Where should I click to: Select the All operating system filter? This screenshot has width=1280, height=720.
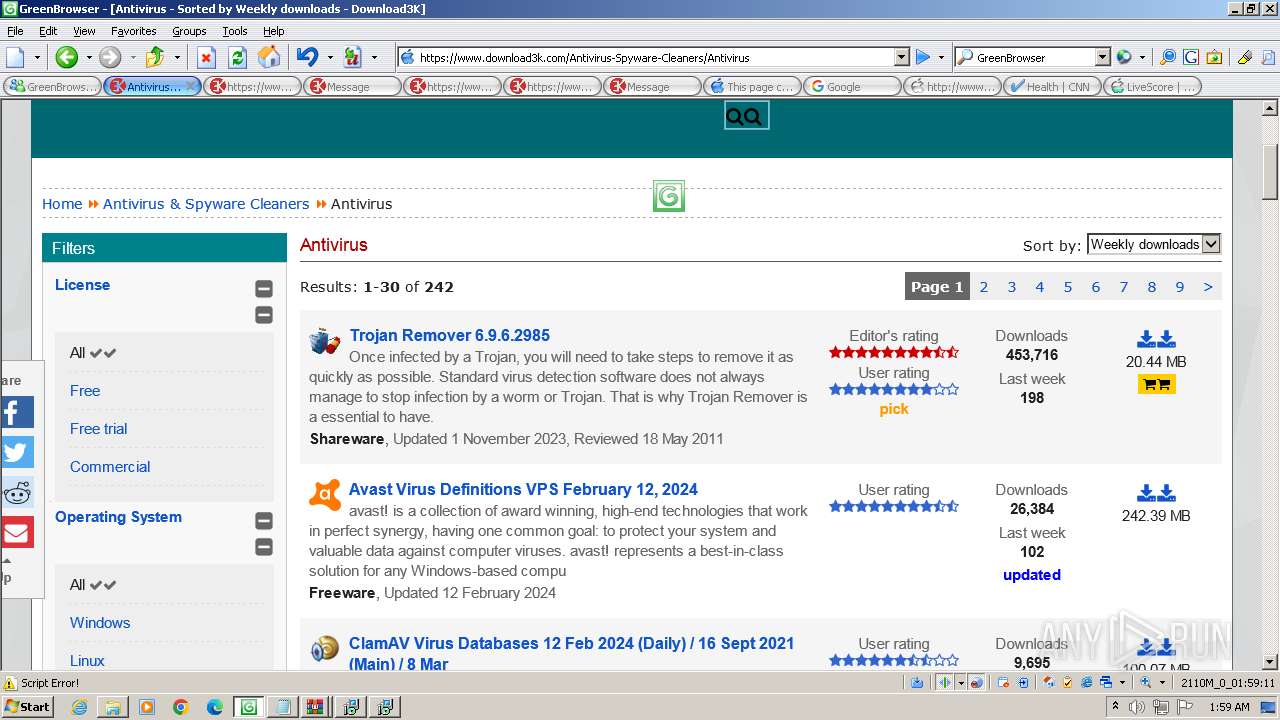tap(93, 585)
